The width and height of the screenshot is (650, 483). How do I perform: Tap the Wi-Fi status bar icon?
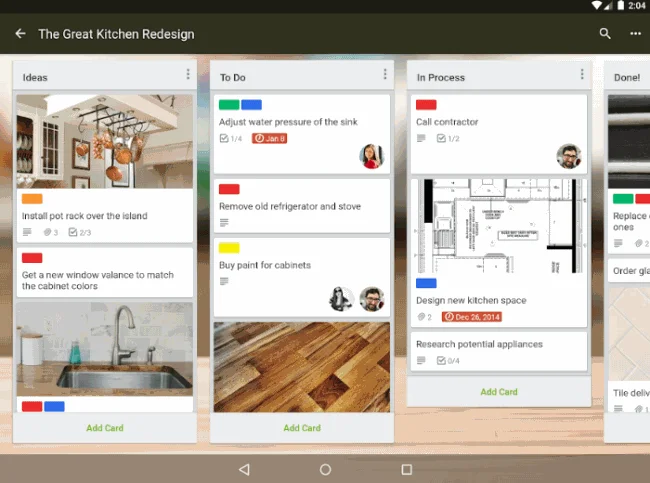597,5
